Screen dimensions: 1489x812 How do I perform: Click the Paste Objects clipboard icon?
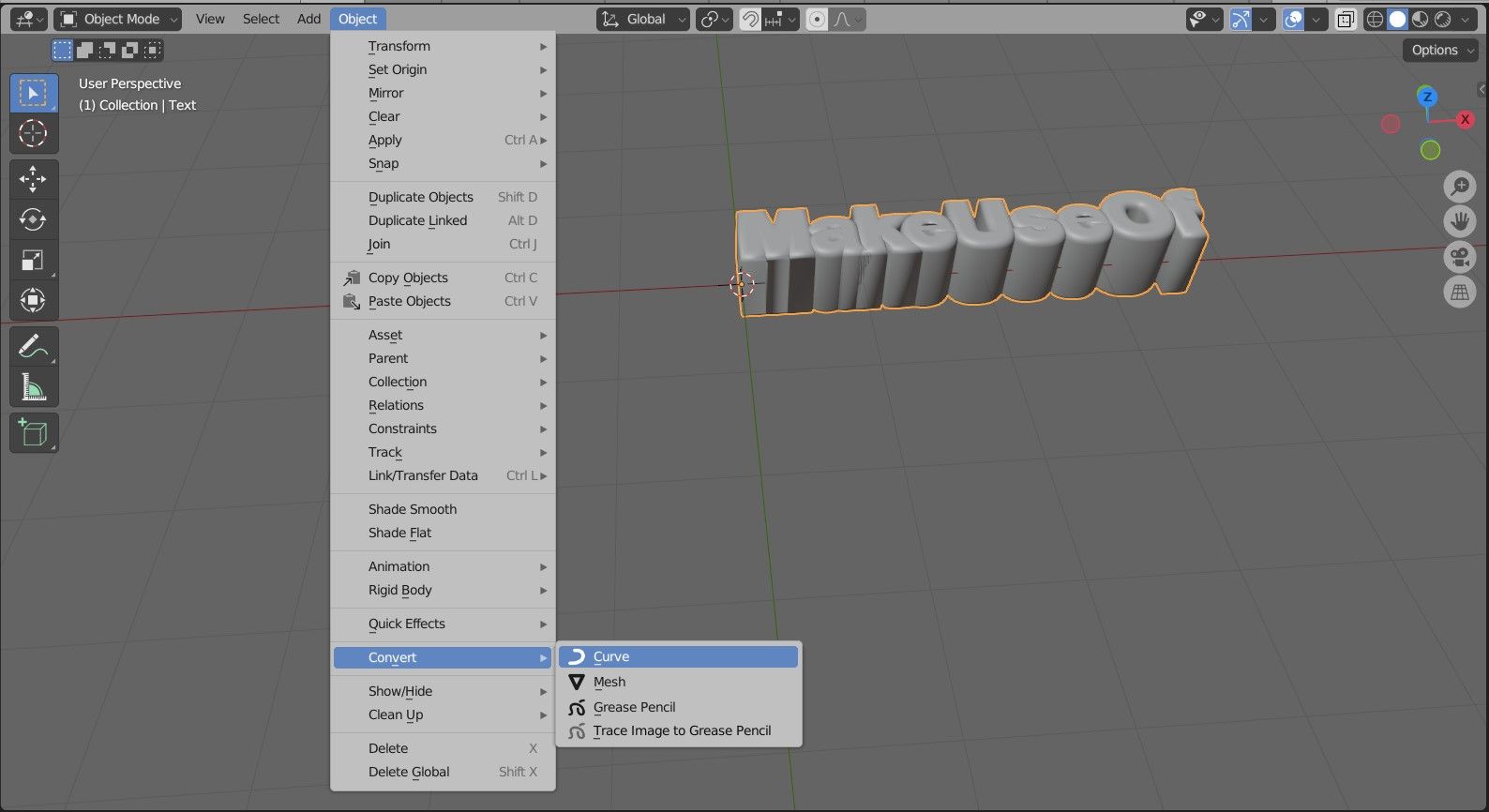pyautogui.click(x=352, y=301)
